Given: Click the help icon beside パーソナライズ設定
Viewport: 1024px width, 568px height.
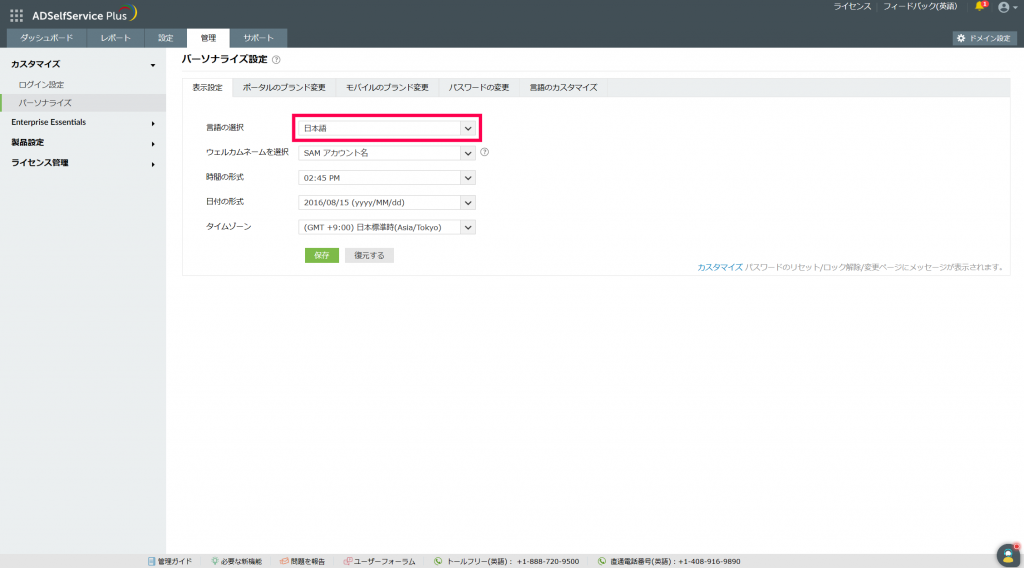Looking at the screenshot, I should click(276, 60).
